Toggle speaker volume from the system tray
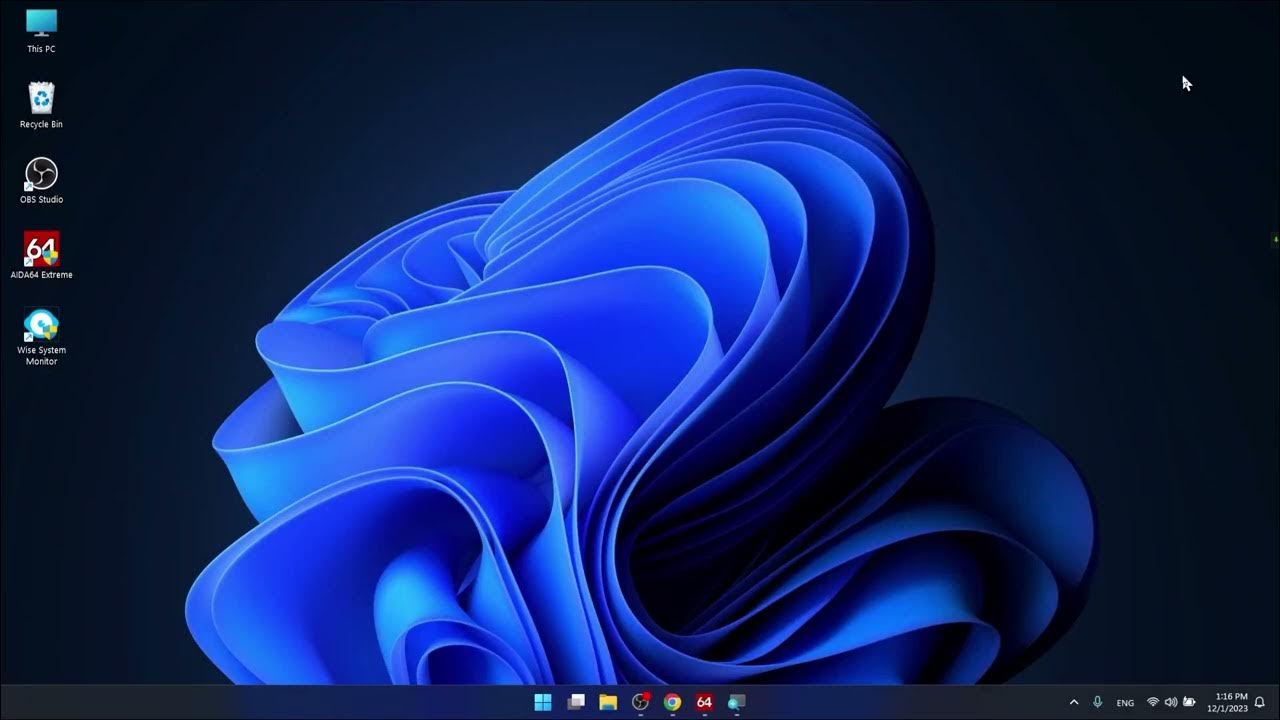 pos(1170,702)
